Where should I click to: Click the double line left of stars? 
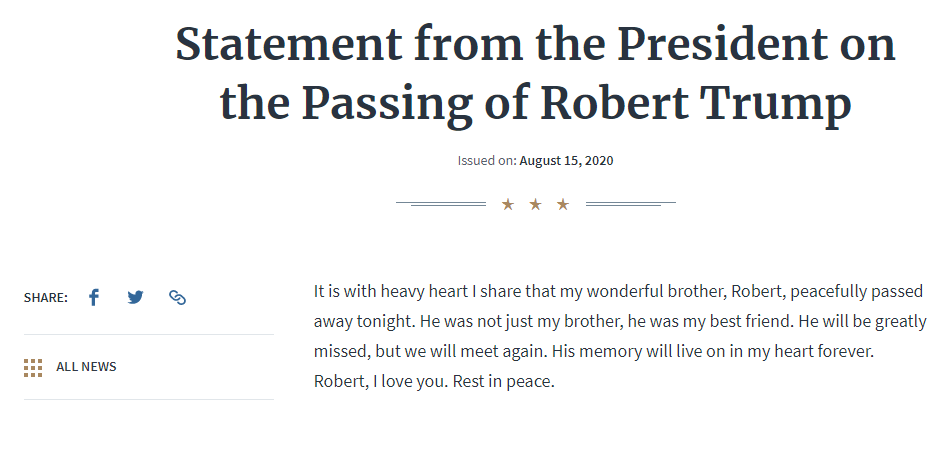[441, 204]
